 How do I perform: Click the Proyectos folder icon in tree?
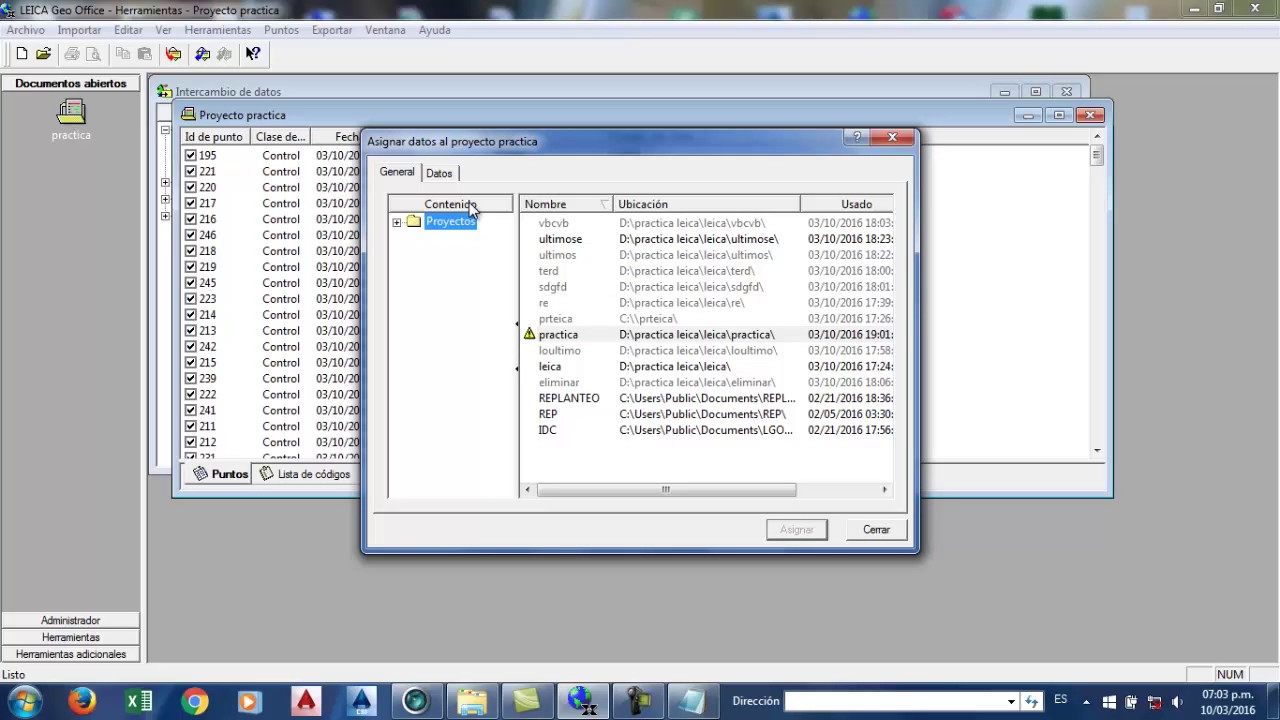(413, 222)
